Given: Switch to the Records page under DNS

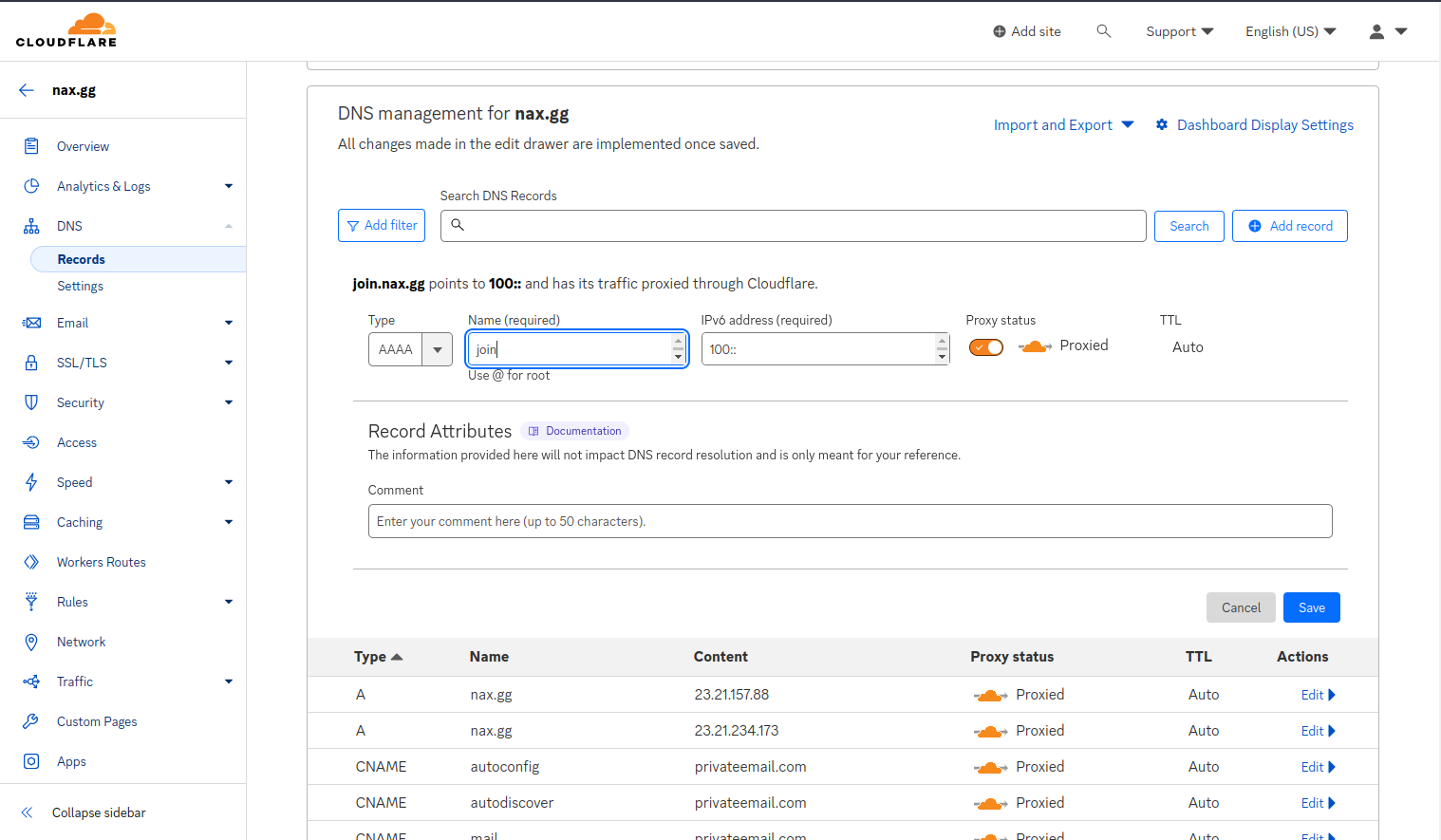Looking at the screenshot, I should (x=81, y=258).
